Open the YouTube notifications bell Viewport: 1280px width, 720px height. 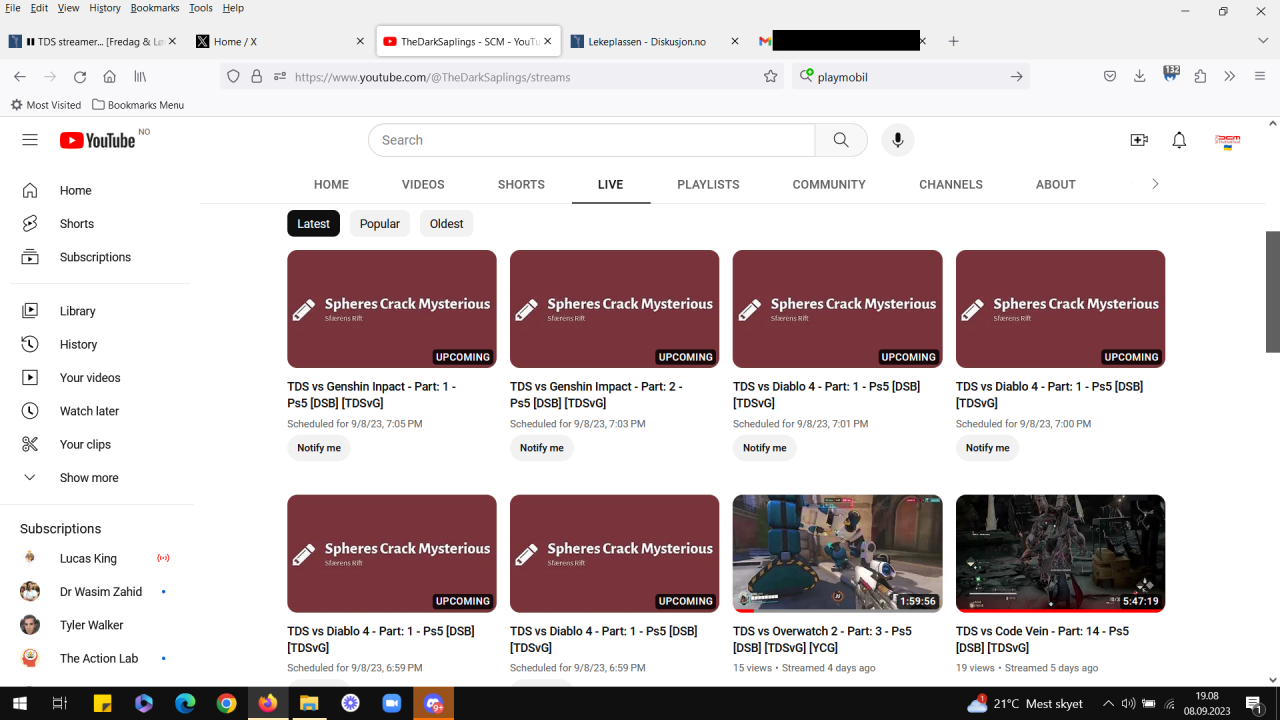(1179, 140)
